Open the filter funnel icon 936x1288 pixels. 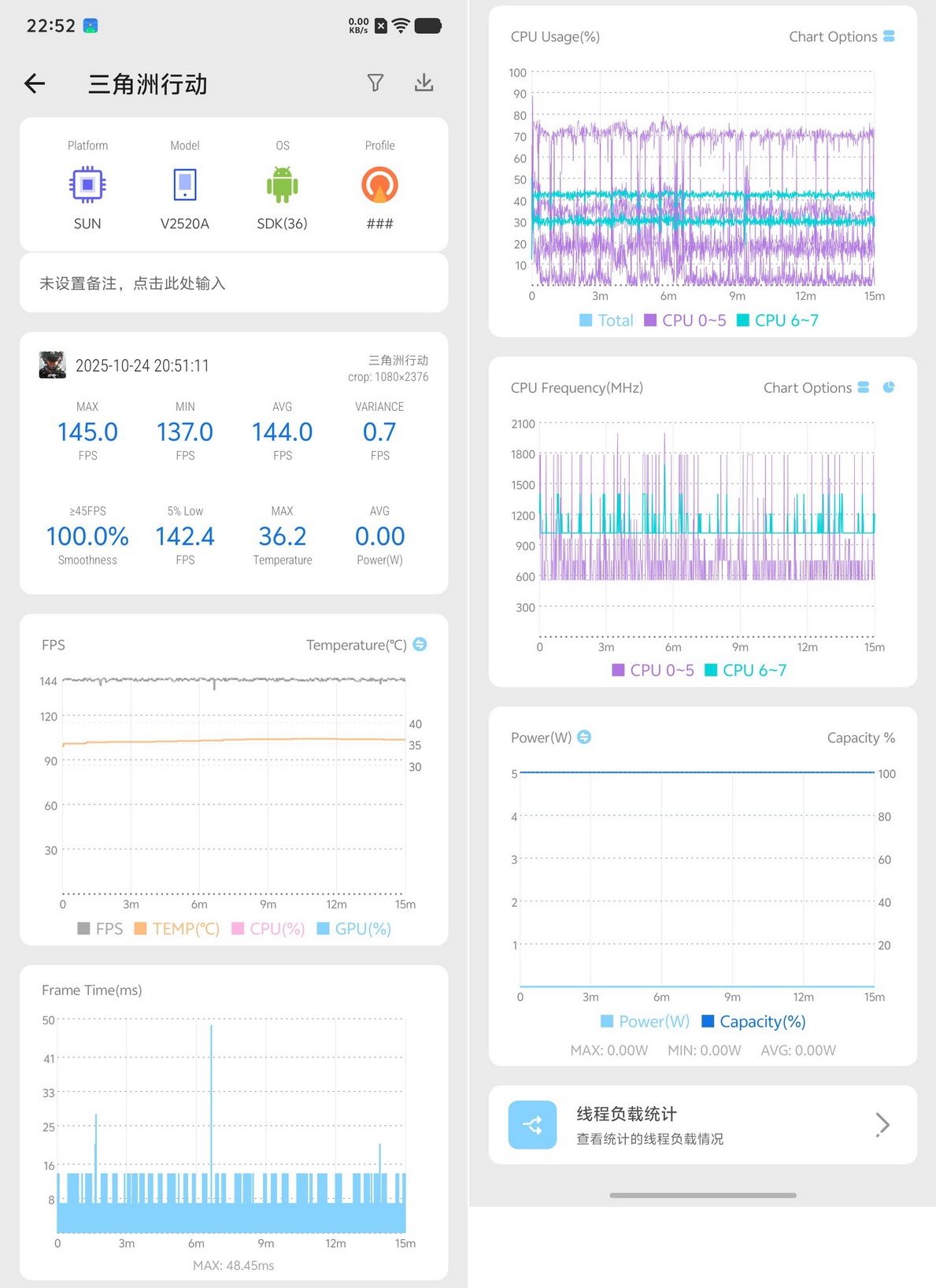pos(376,83)
